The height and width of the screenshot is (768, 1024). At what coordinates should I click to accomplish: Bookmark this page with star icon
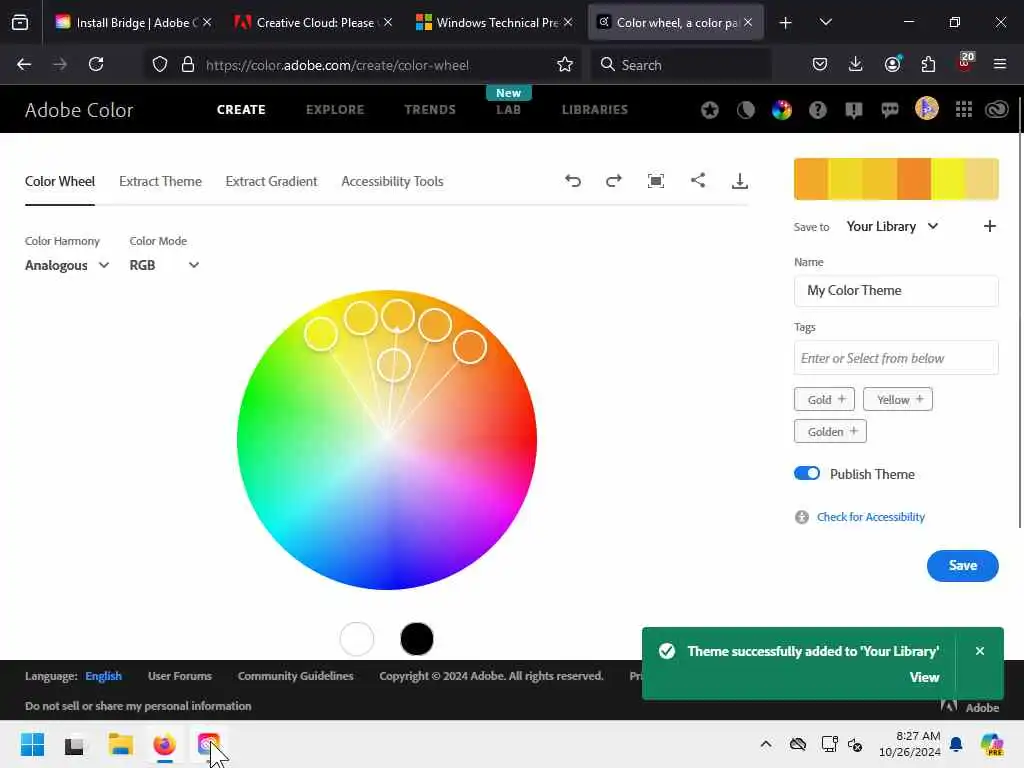click(x=565, y=65)
